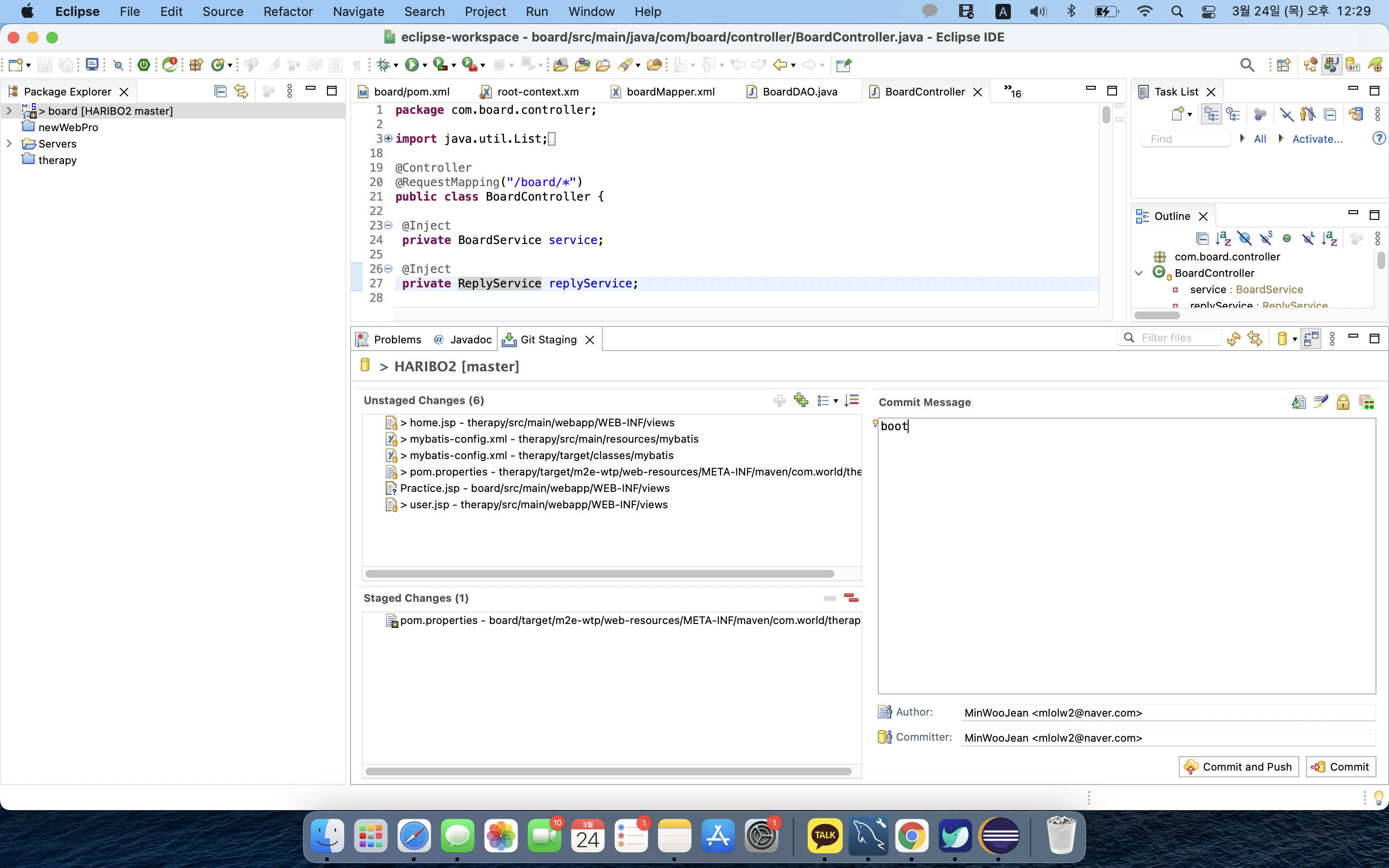Toggle Sign-off-by in commit message

click(x=1321, y=402)
